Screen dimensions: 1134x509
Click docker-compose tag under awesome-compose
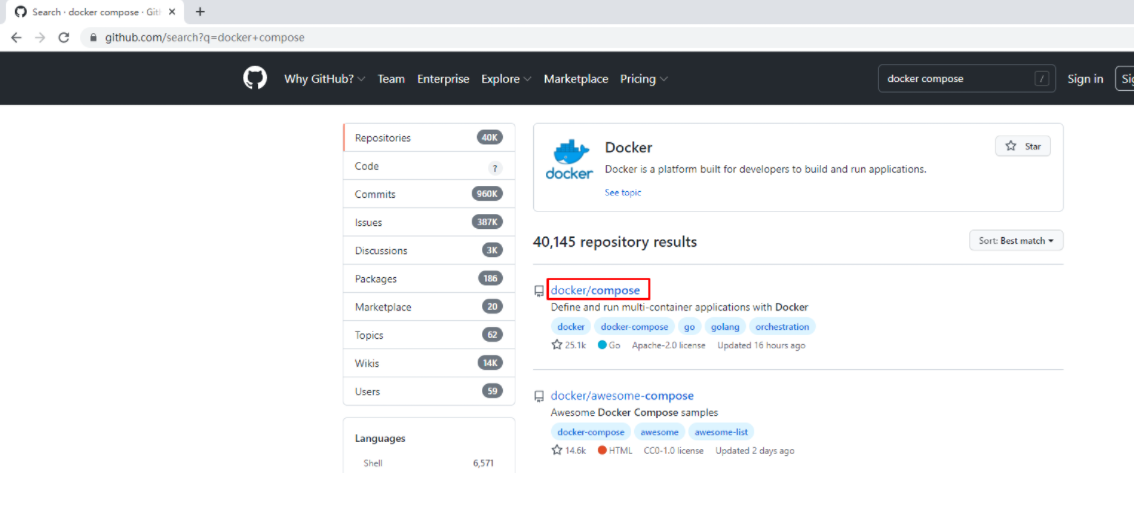pyautogui.click(x=591, y=432)
